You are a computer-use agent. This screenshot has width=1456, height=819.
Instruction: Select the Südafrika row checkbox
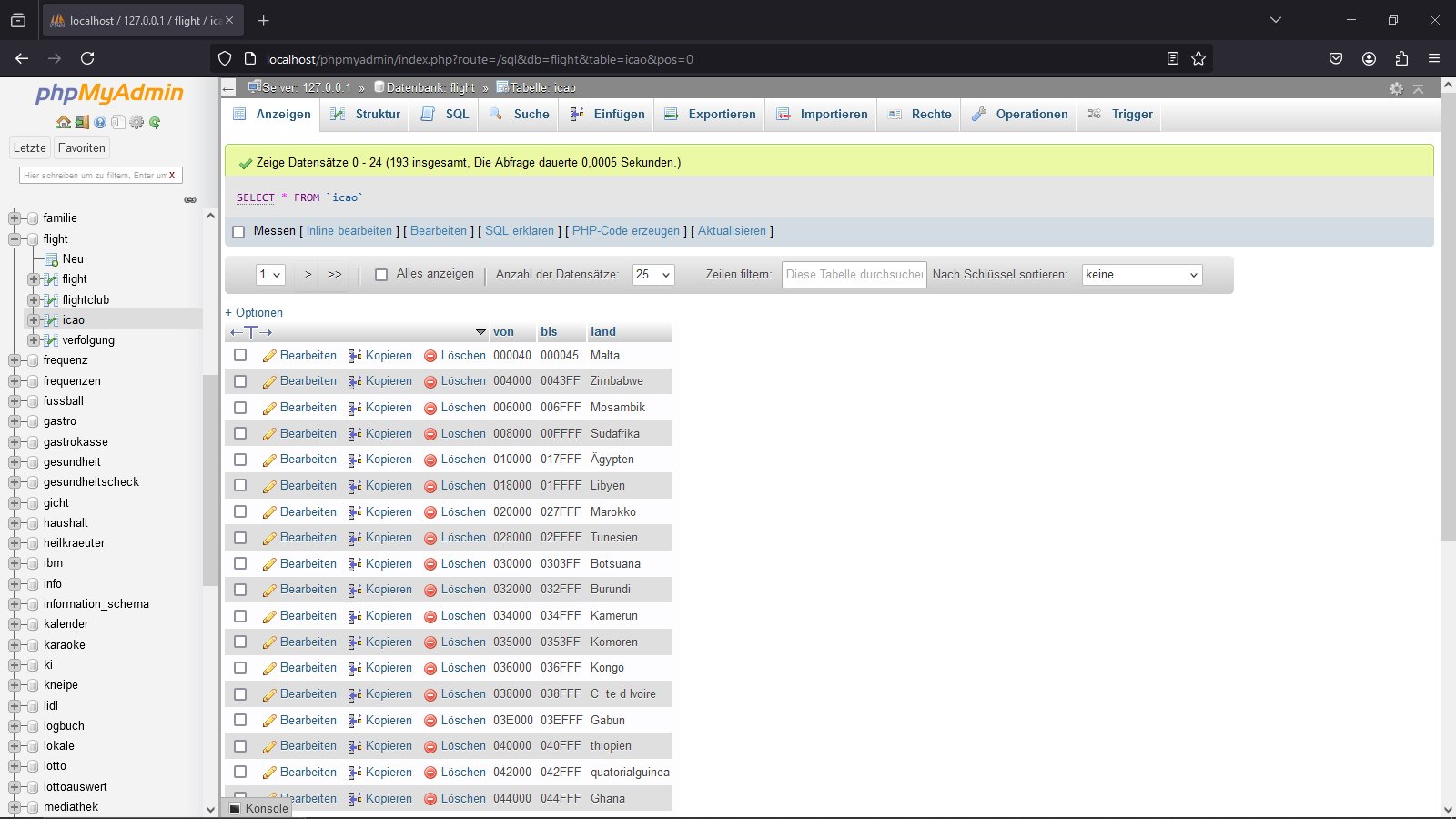tap(240, 433)
